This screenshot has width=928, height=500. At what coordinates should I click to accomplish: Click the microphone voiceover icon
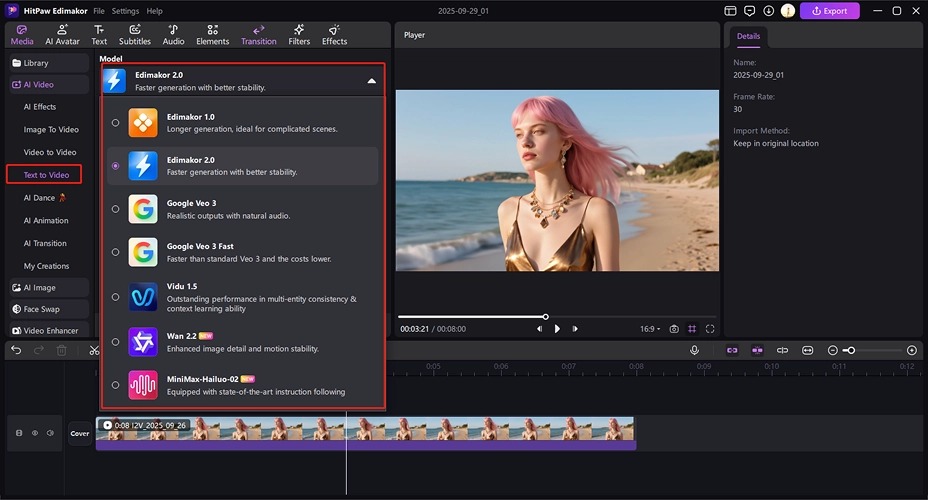694,350
